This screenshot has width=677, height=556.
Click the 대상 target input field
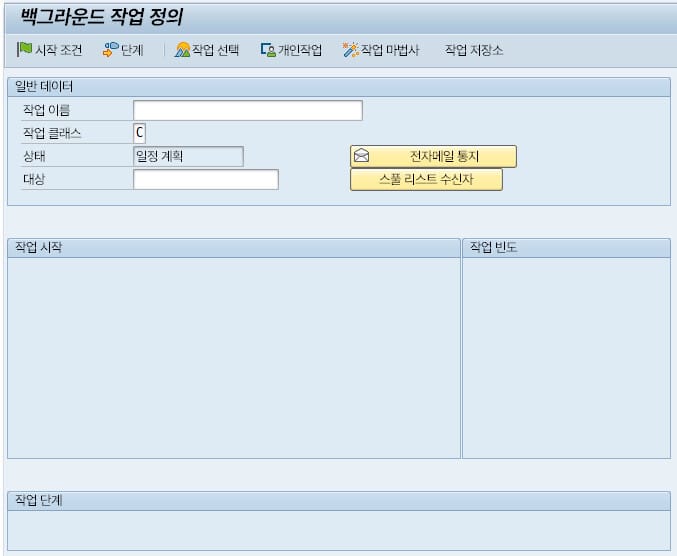[205, 180]
